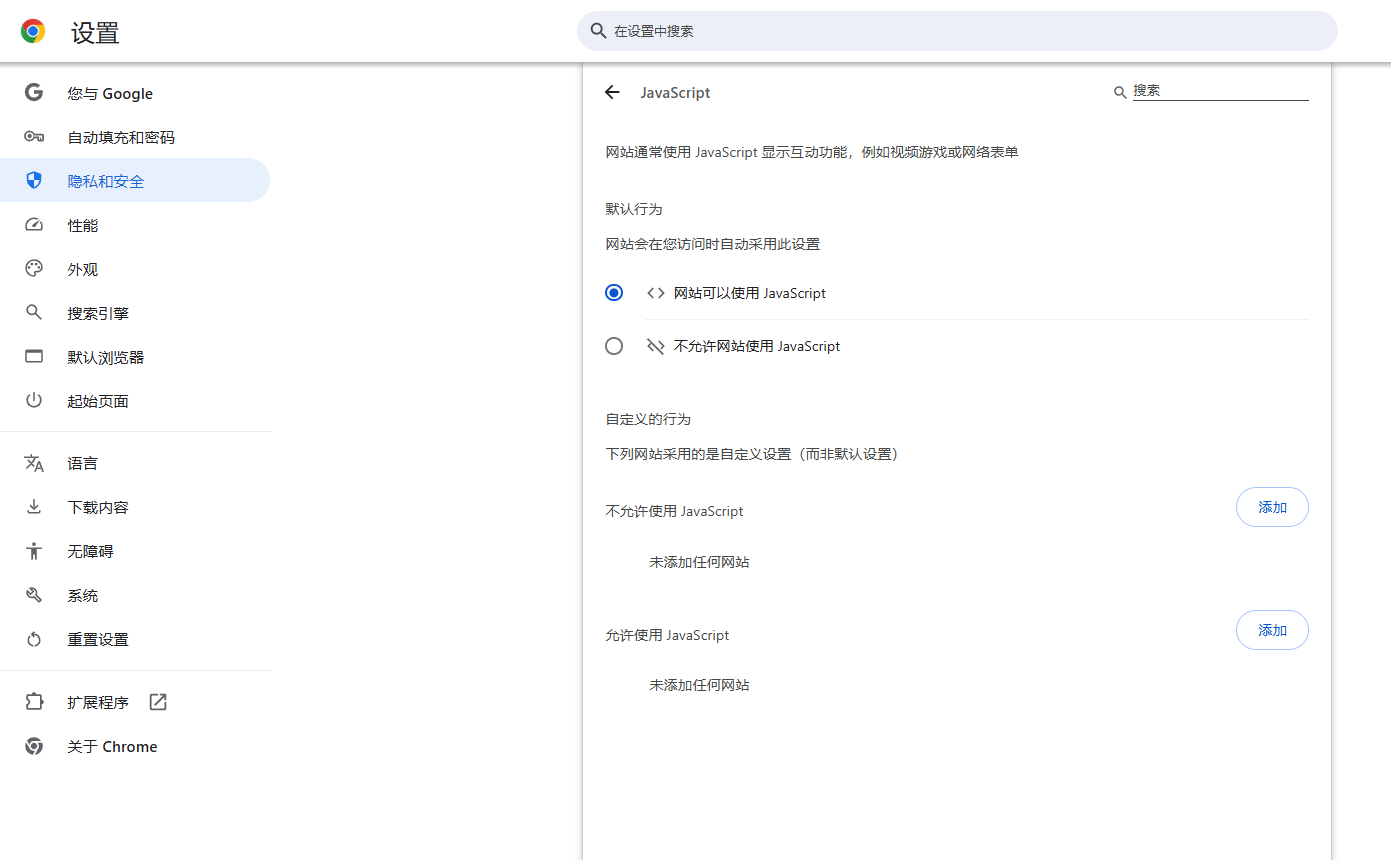Click the back arrow next to JavaScript
Screen dimensions: 1391x860
(612, 92)
